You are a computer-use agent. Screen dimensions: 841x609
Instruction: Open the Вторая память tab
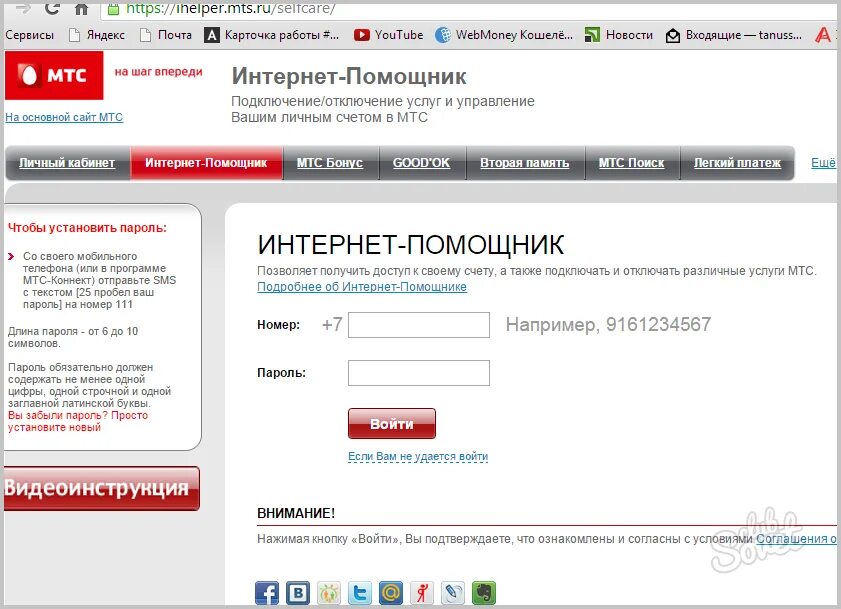[x=525, y=163]
